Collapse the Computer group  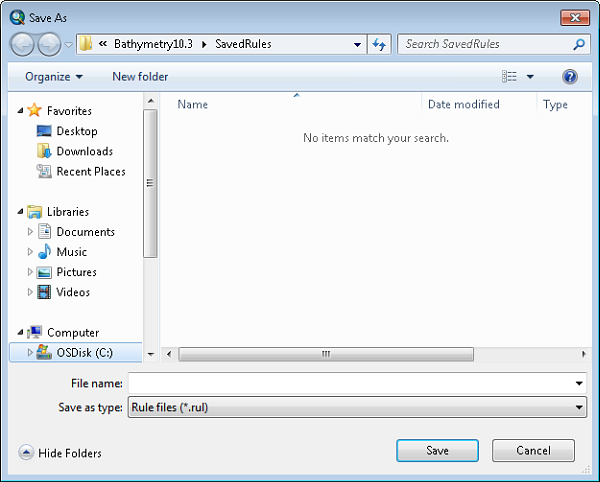20,332
